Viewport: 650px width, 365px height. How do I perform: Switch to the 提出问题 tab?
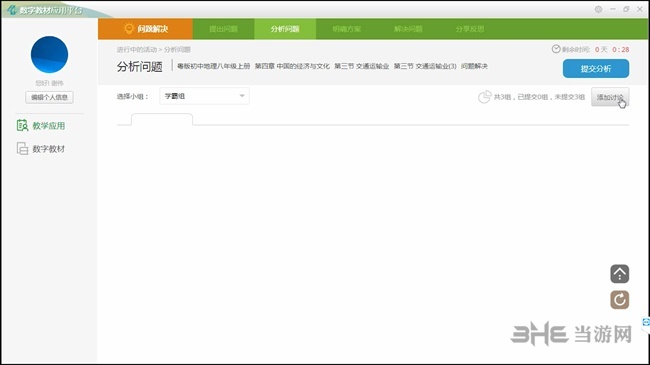(223, 29)
